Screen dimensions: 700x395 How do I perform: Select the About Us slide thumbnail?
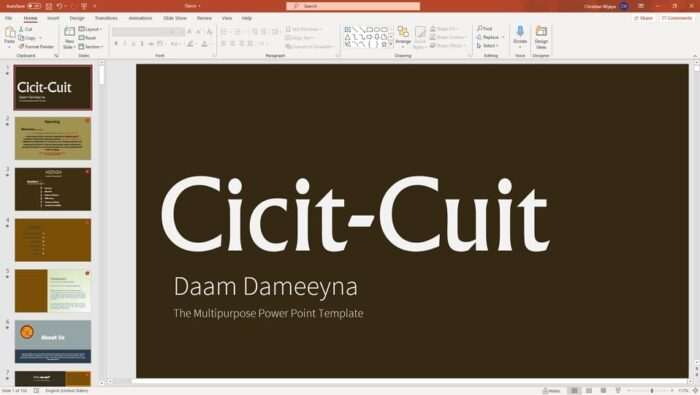(53, 341)
